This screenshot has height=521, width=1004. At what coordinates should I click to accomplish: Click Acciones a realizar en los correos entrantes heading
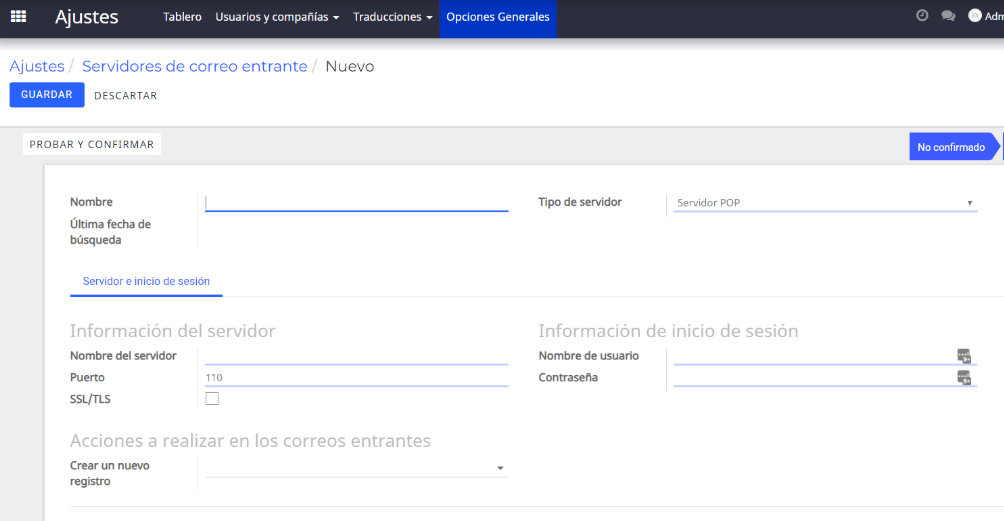[250, 441]
